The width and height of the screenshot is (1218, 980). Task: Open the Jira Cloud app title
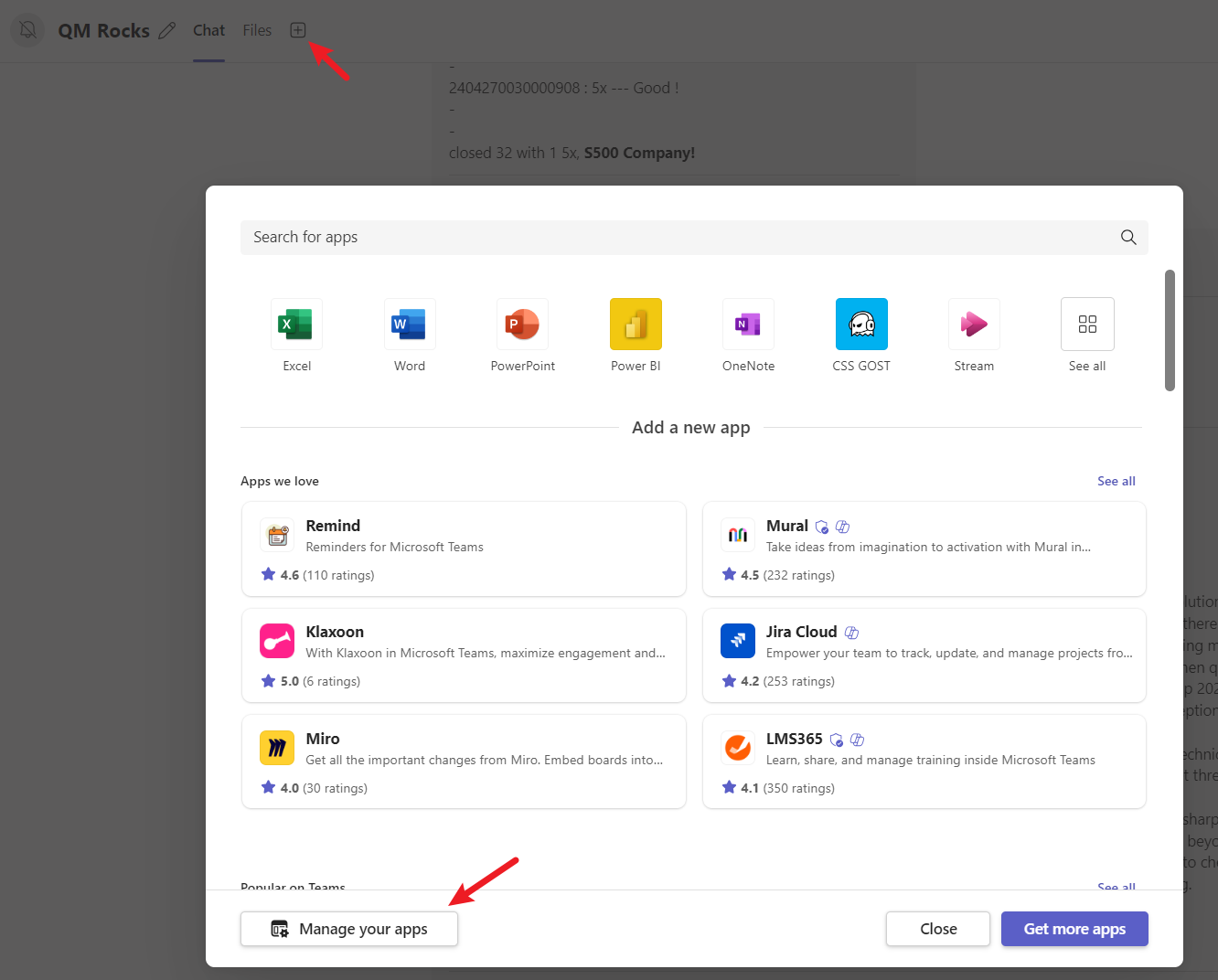click(x=802, y=632)
